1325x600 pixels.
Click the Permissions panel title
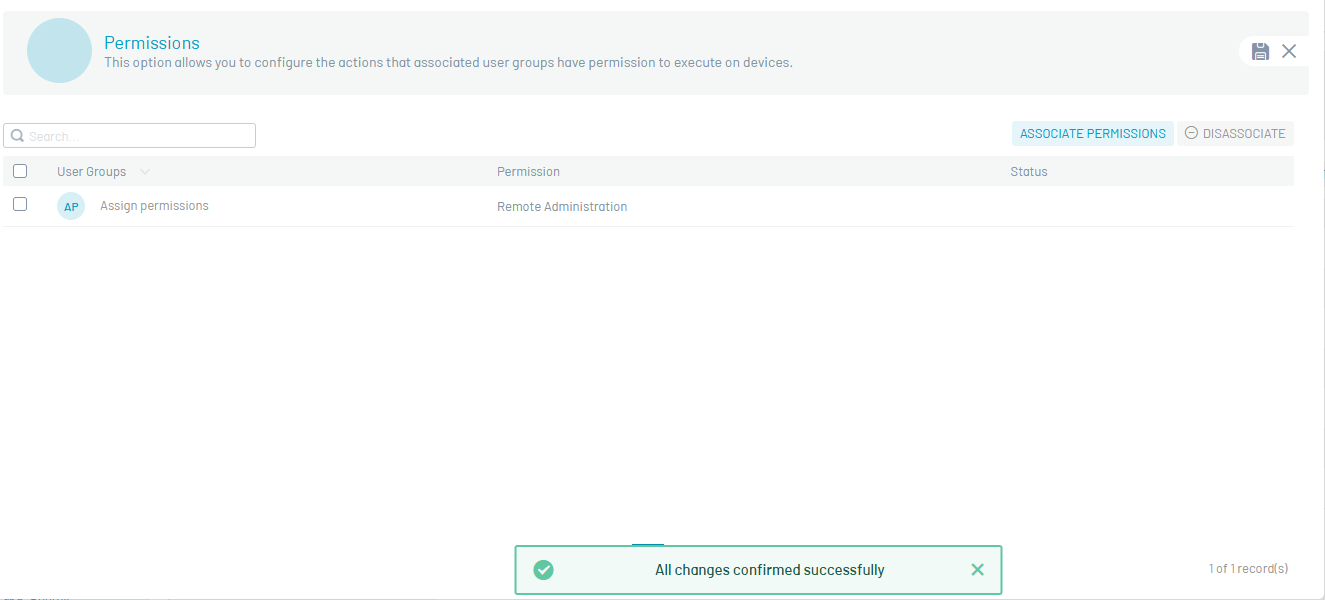pyautogui.click(x=152, y=43)
